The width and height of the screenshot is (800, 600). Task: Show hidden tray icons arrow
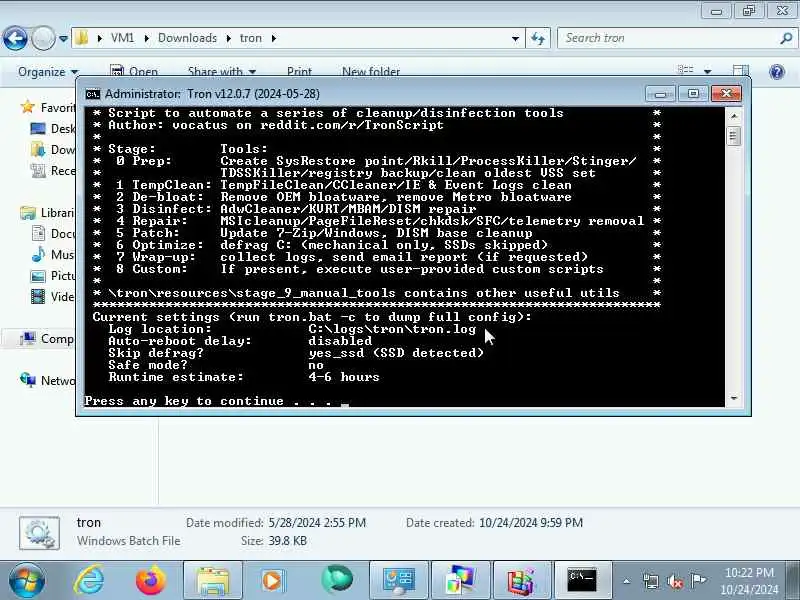(627, 581)
